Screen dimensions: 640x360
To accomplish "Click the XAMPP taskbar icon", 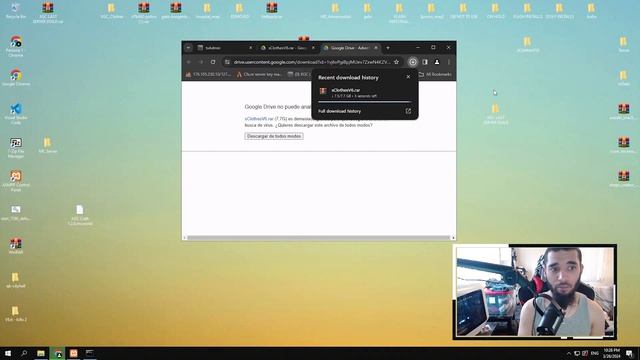I will 73,353.
